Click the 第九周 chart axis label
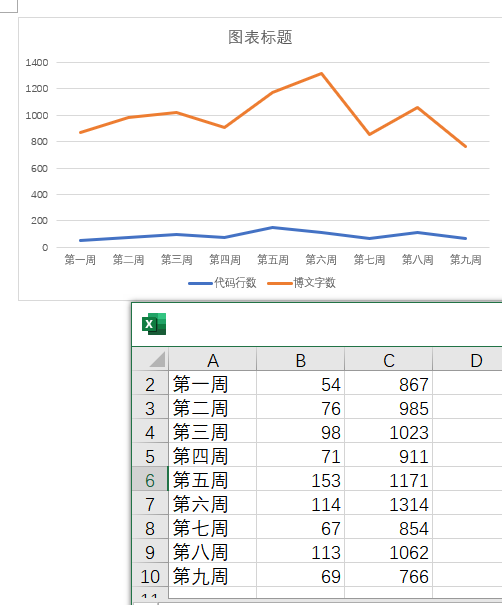The image size is (502, 605). click(x=466, y=260)
